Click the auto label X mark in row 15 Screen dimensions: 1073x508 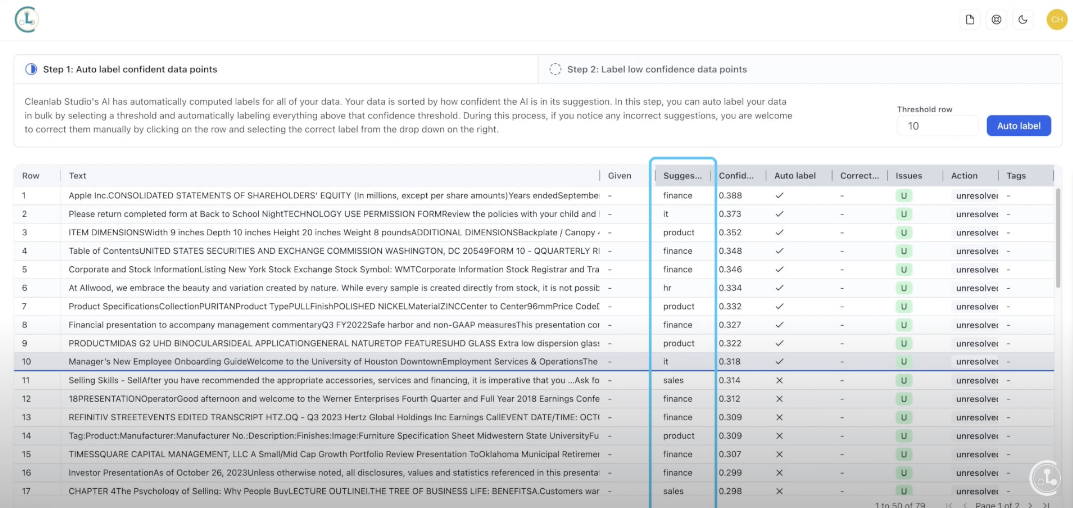pyautogui.click(x=779, y=454)
